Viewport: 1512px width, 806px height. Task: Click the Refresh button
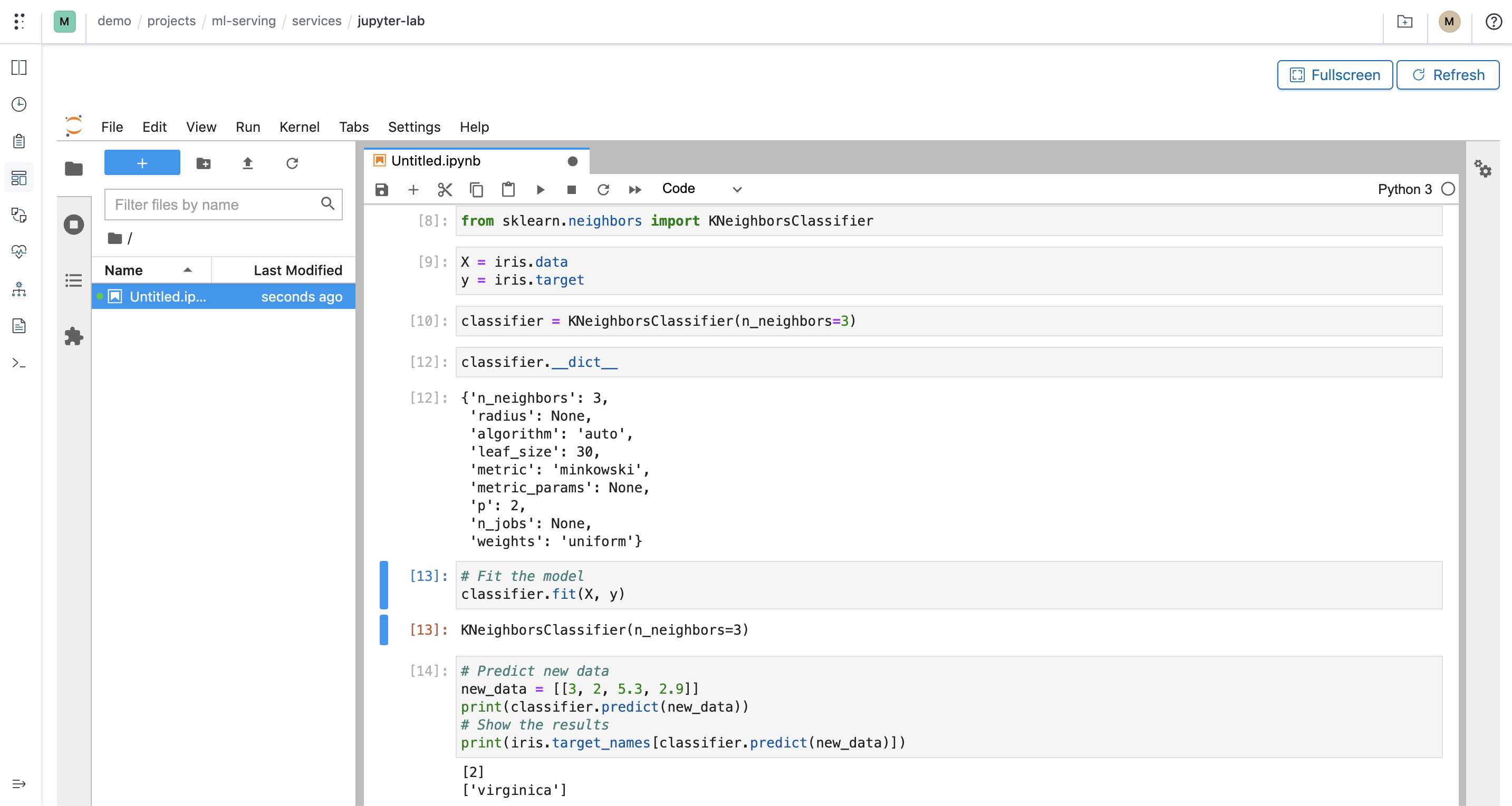pyautogui.click(x=1448, y=75)
